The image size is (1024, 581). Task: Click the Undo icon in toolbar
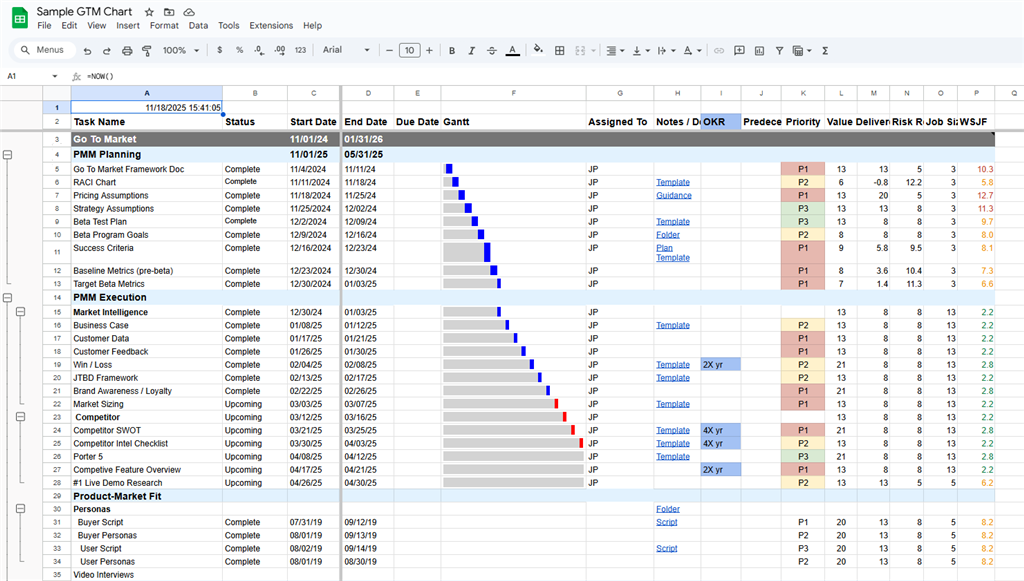coord(88,50)
